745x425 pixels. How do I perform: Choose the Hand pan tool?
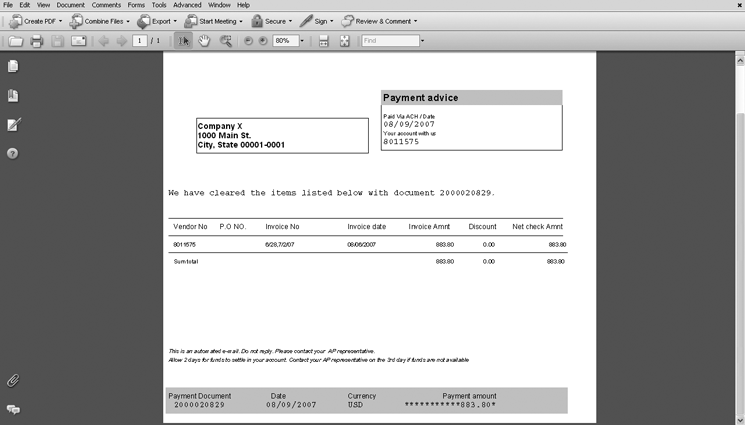click(x=204, y=41)
